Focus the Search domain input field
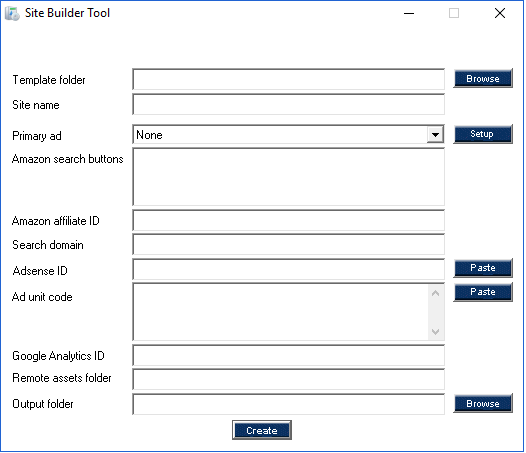526x453 pixels. [x=288, y=245]
